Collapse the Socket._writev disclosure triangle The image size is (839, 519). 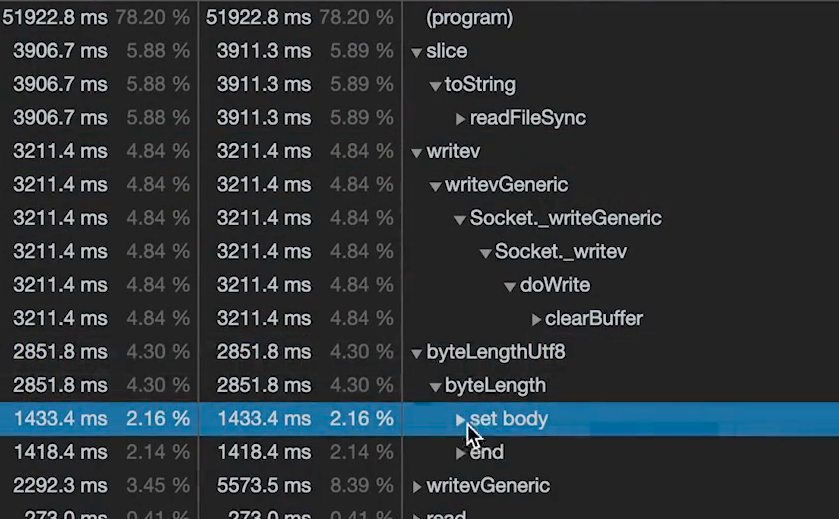point(485,253)
